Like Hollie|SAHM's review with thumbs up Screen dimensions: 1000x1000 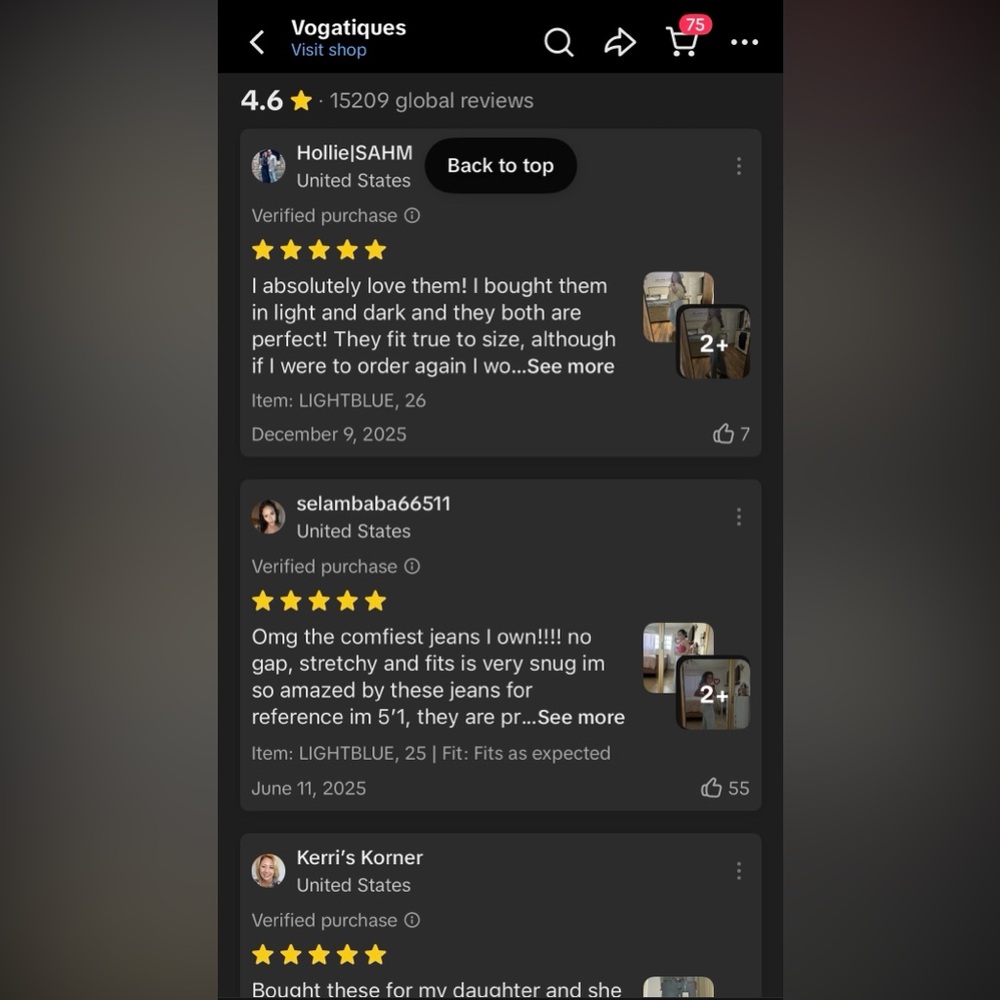(723, 434)
